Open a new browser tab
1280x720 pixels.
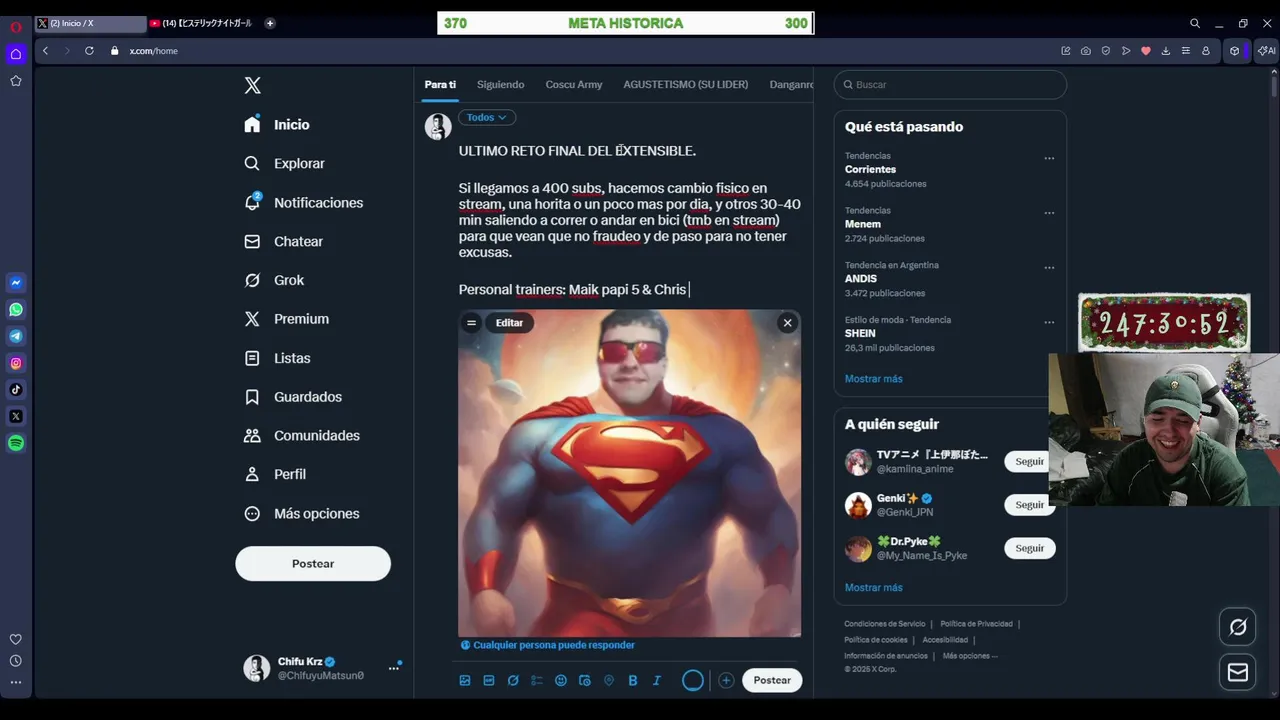point(270,23)
